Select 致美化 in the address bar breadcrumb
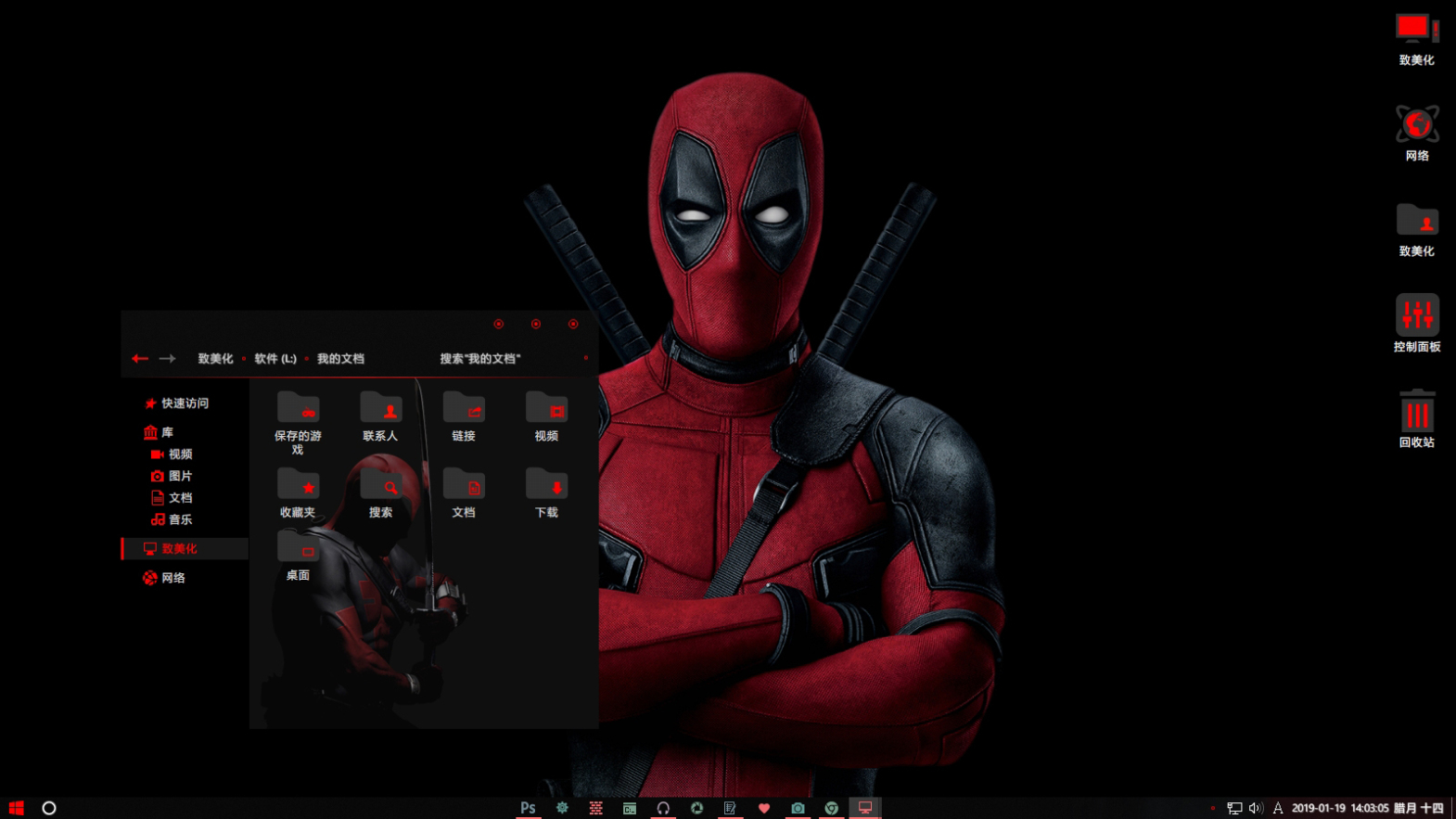 point(215,359)
